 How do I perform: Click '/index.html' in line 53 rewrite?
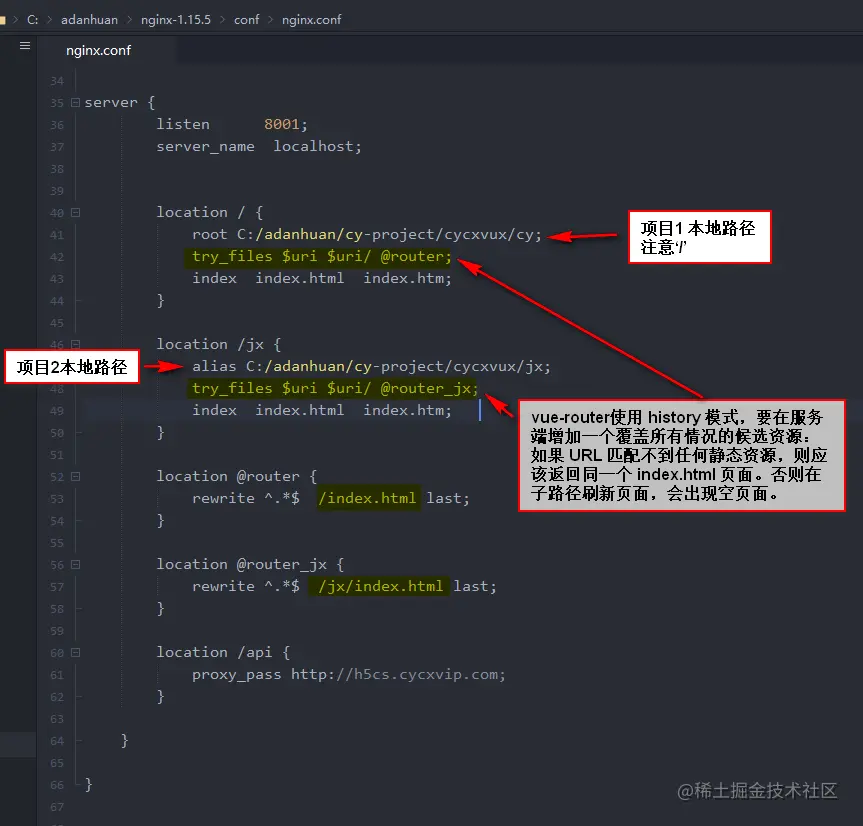(x=367, y=499)
